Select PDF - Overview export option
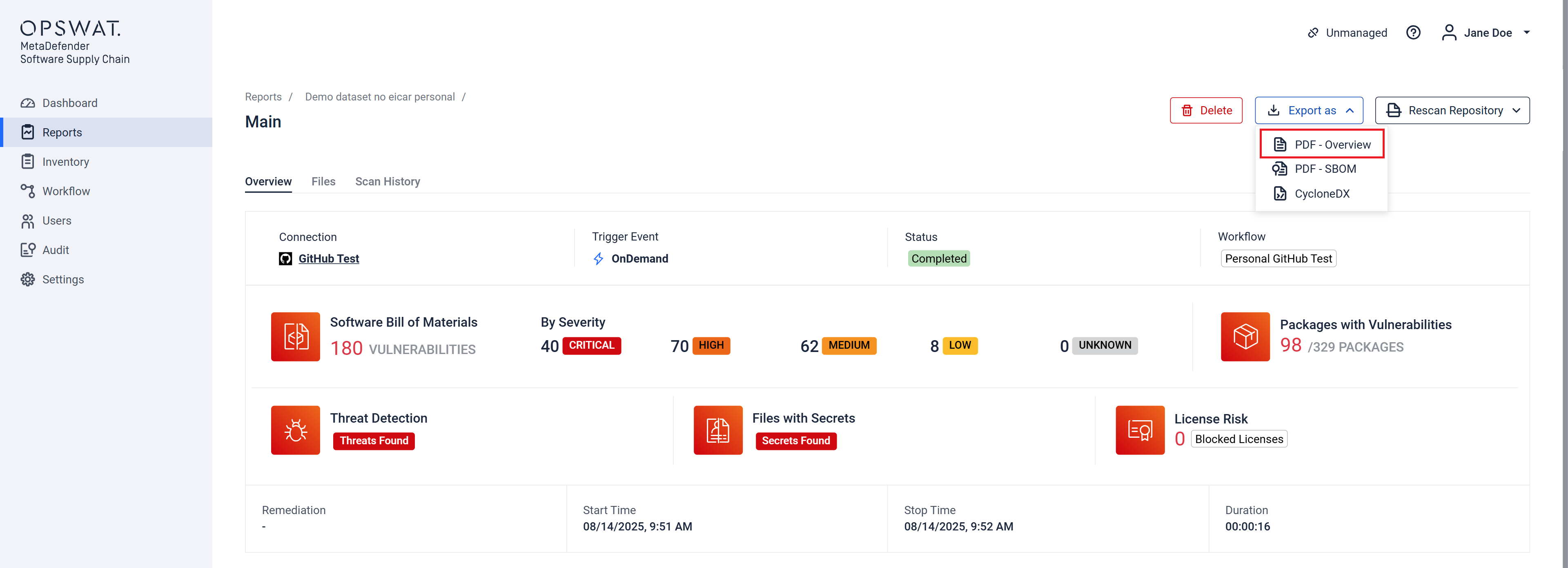Screen dimensions: 1568x568 click(x=1321, y=144)
